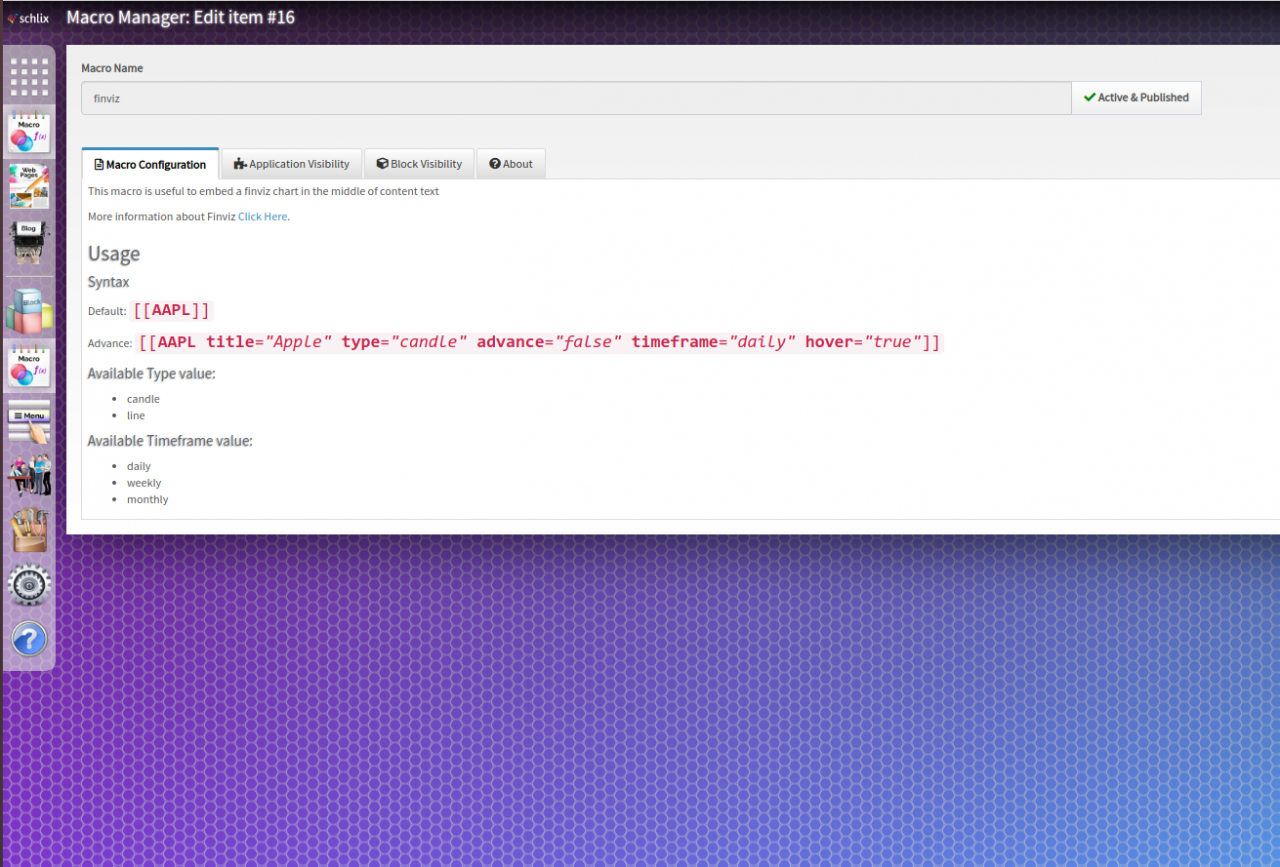
Task: Click the 'line' type value
Action: 136,415
